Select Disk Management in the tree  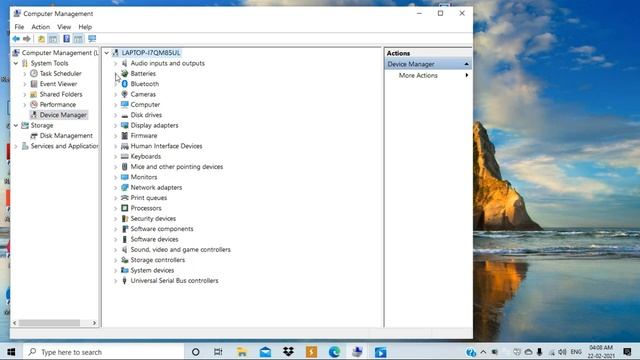pyautogui.click(x=66, y=136)
